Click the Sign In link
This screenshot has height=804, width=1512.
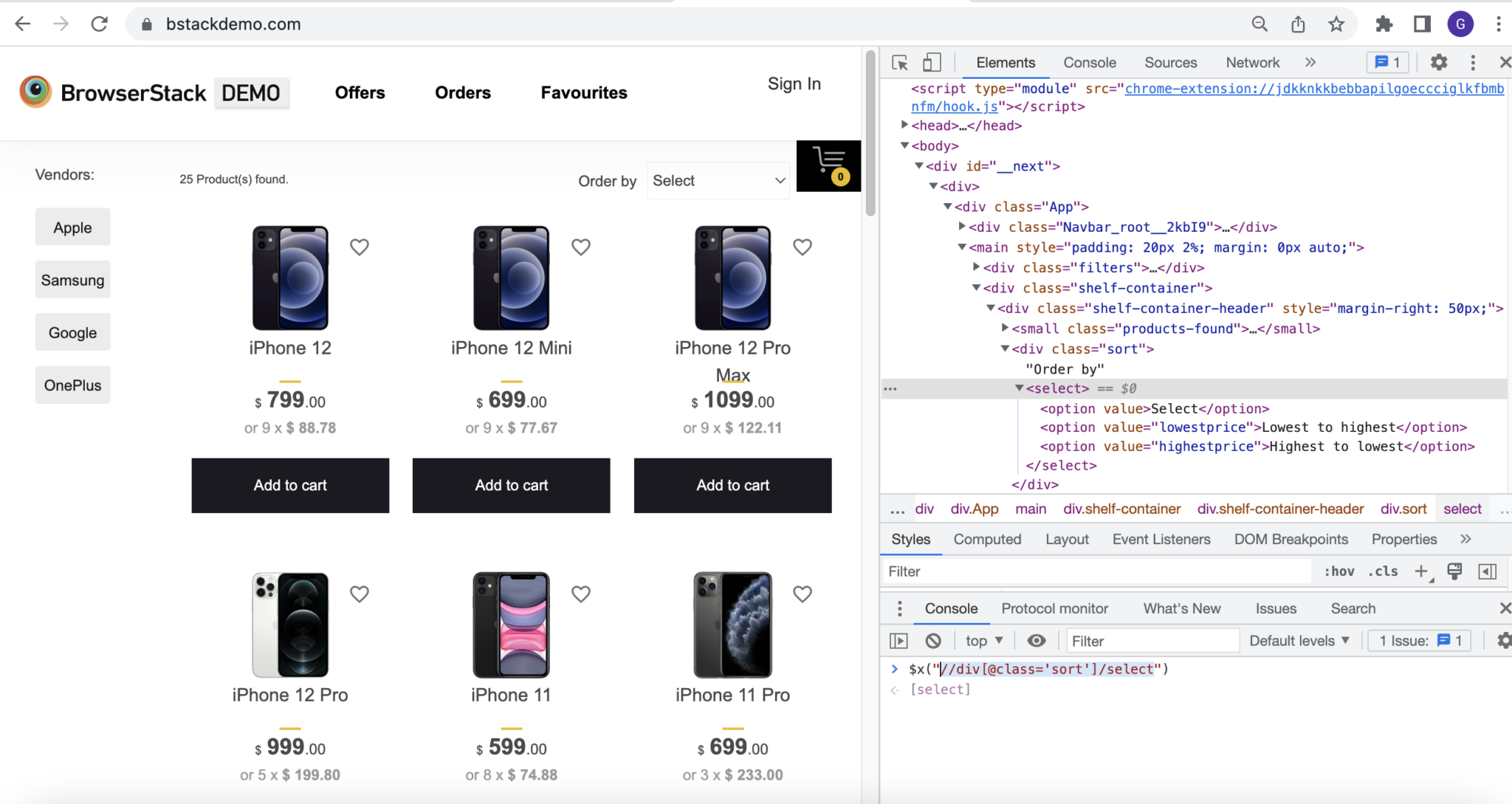[x=794, y=84]
